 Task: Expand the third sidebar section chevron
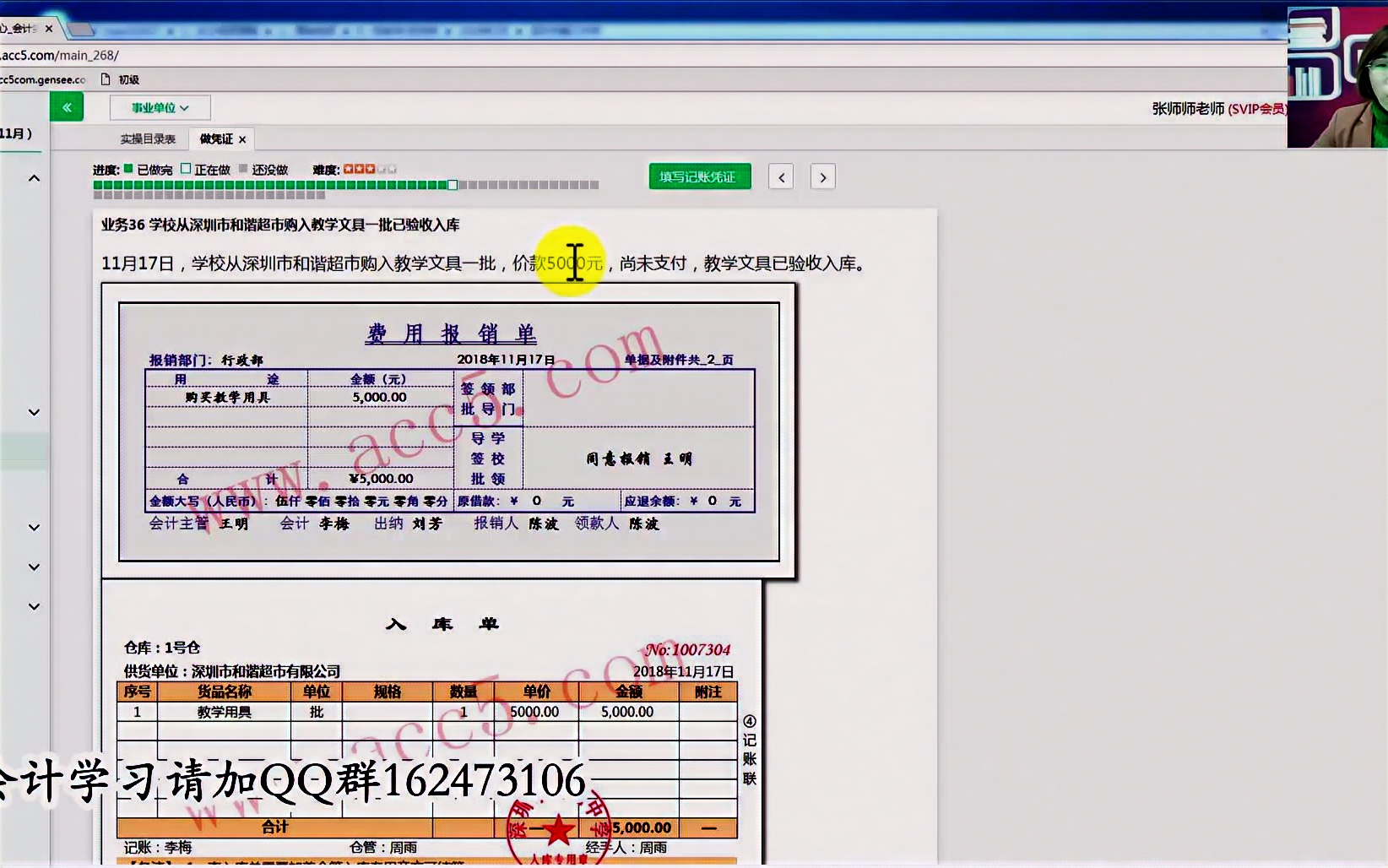(x=34, y=527)
